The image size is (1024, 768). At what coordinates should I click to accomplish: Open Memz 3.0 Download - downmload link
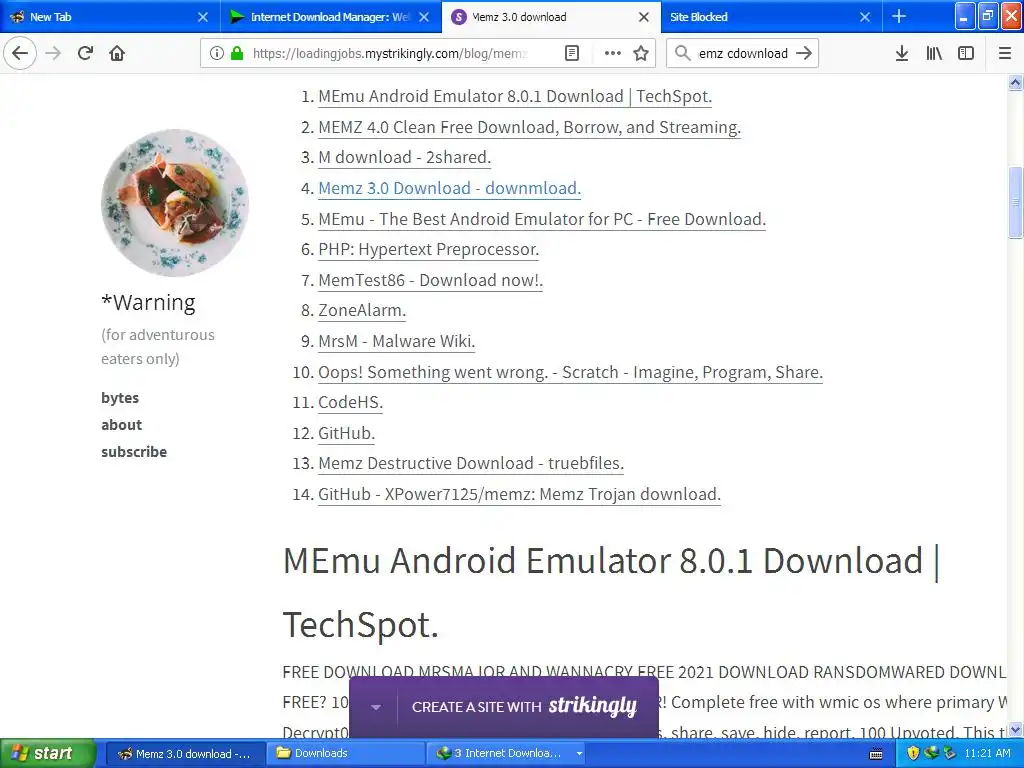[449, 188]
